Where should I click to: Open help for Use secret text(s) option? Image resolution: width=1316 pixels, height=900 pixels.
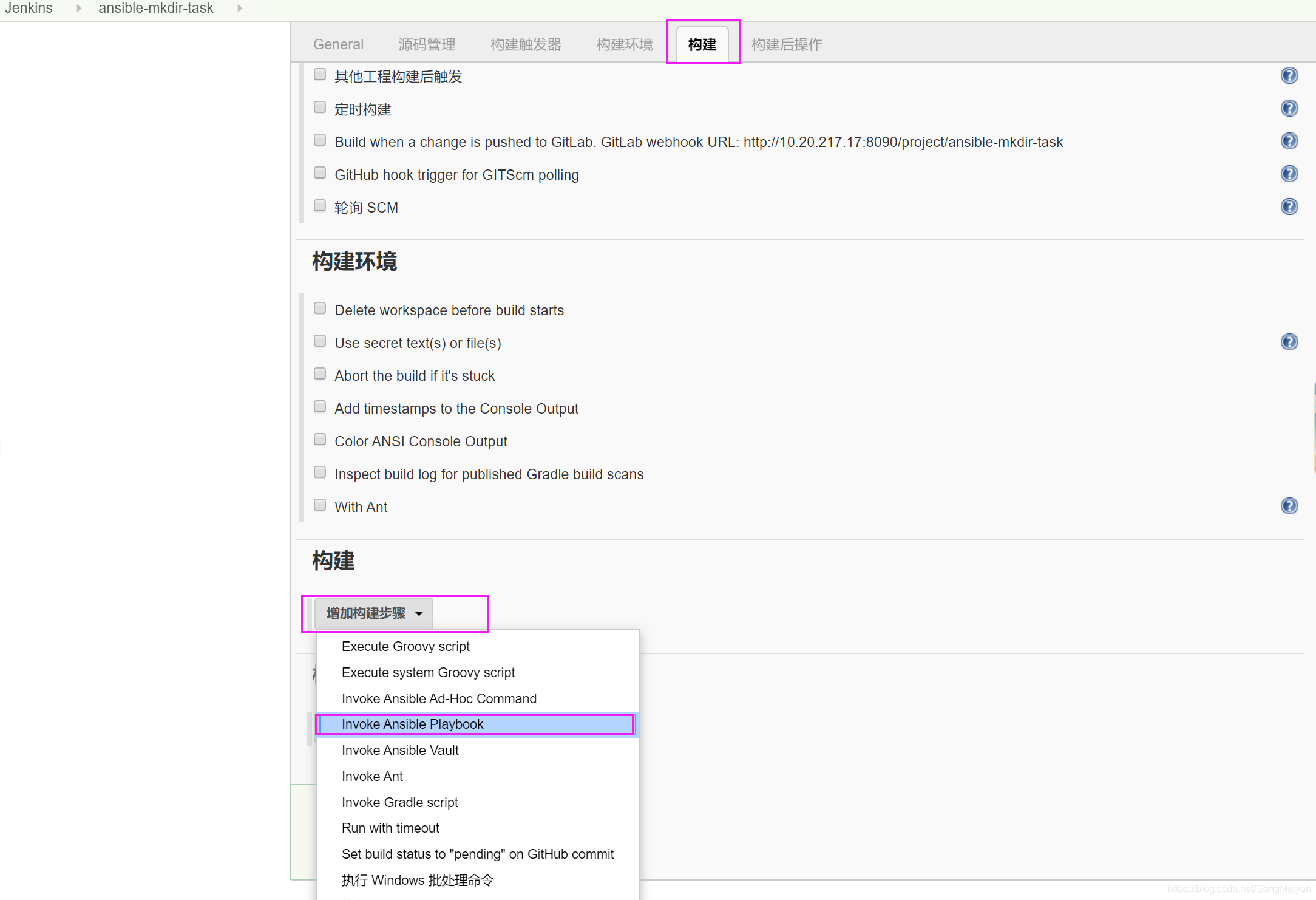tap(1289, 342)
